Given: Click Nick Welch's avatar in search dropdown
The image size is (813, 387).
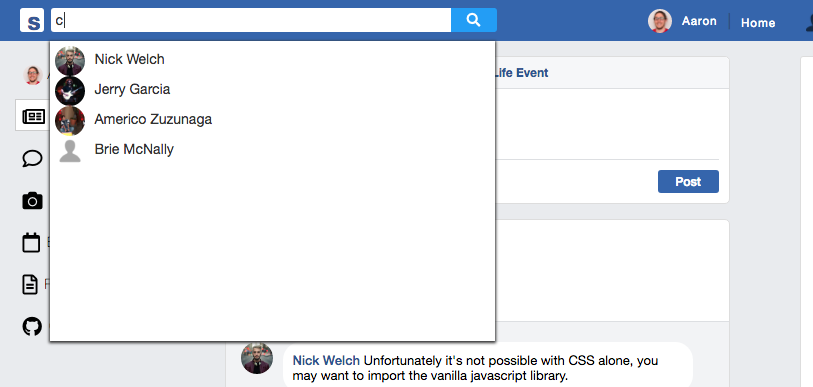Looking at the screenshot, I should click(x=69, y=61).
